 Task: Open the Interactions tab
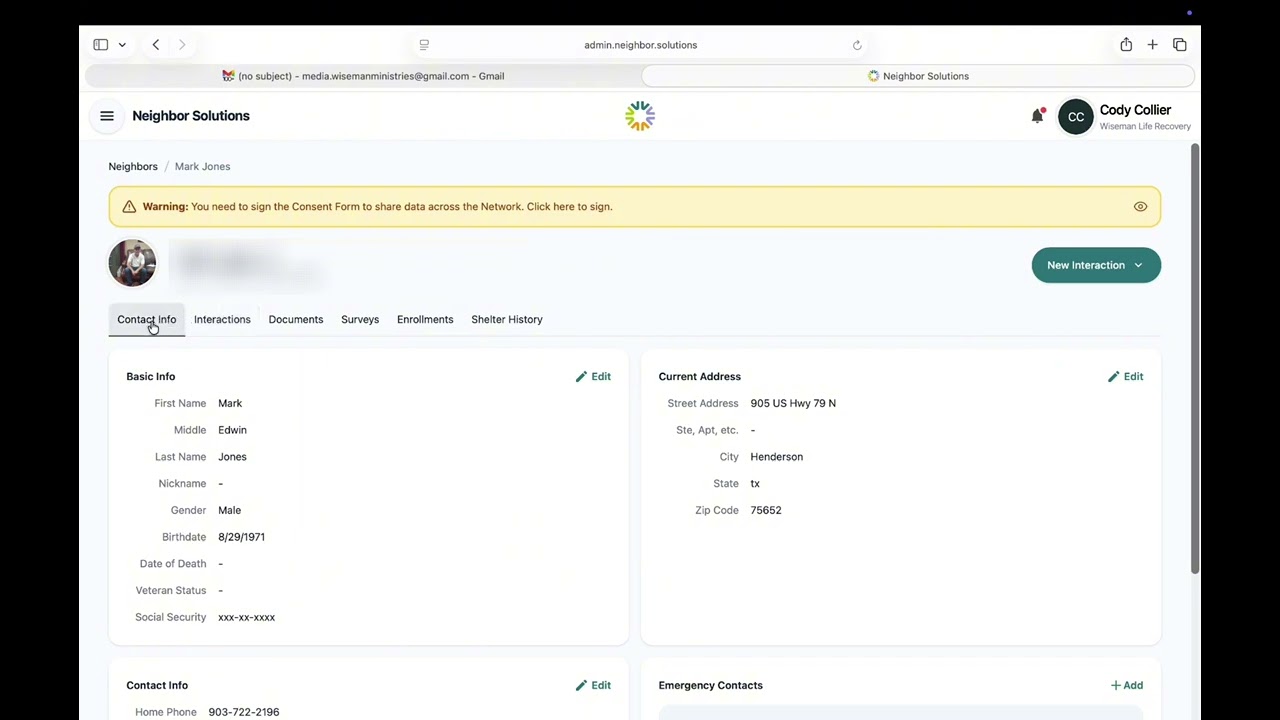[222, 320]
